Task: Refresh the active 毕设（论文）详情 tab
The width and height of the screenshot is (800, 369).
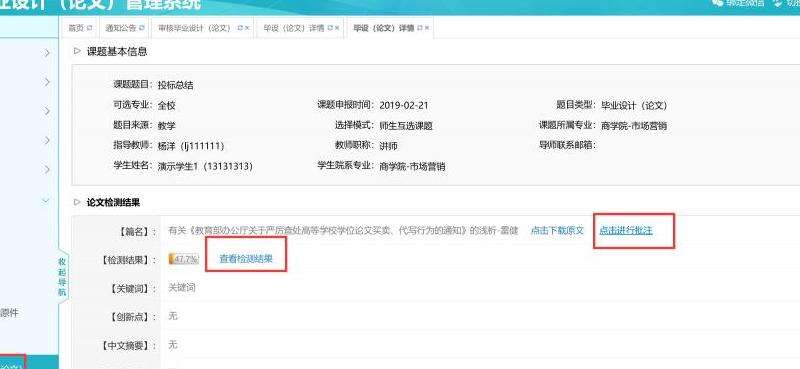Action: pos(419,28)
